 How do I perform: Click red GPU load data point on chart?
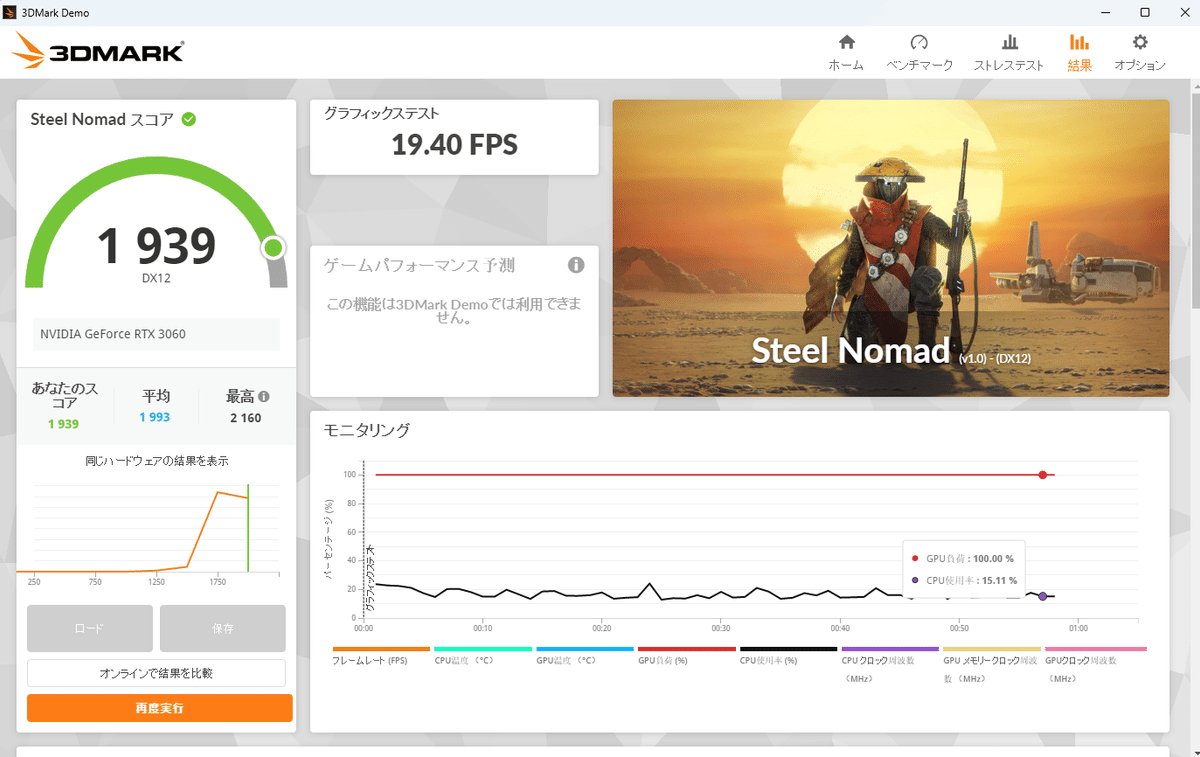coord(1043,475)
